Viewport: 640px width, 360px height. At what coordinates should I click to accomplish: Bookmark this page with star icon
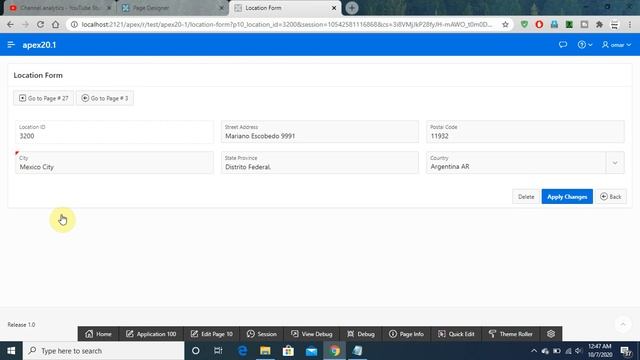point(505,24)
